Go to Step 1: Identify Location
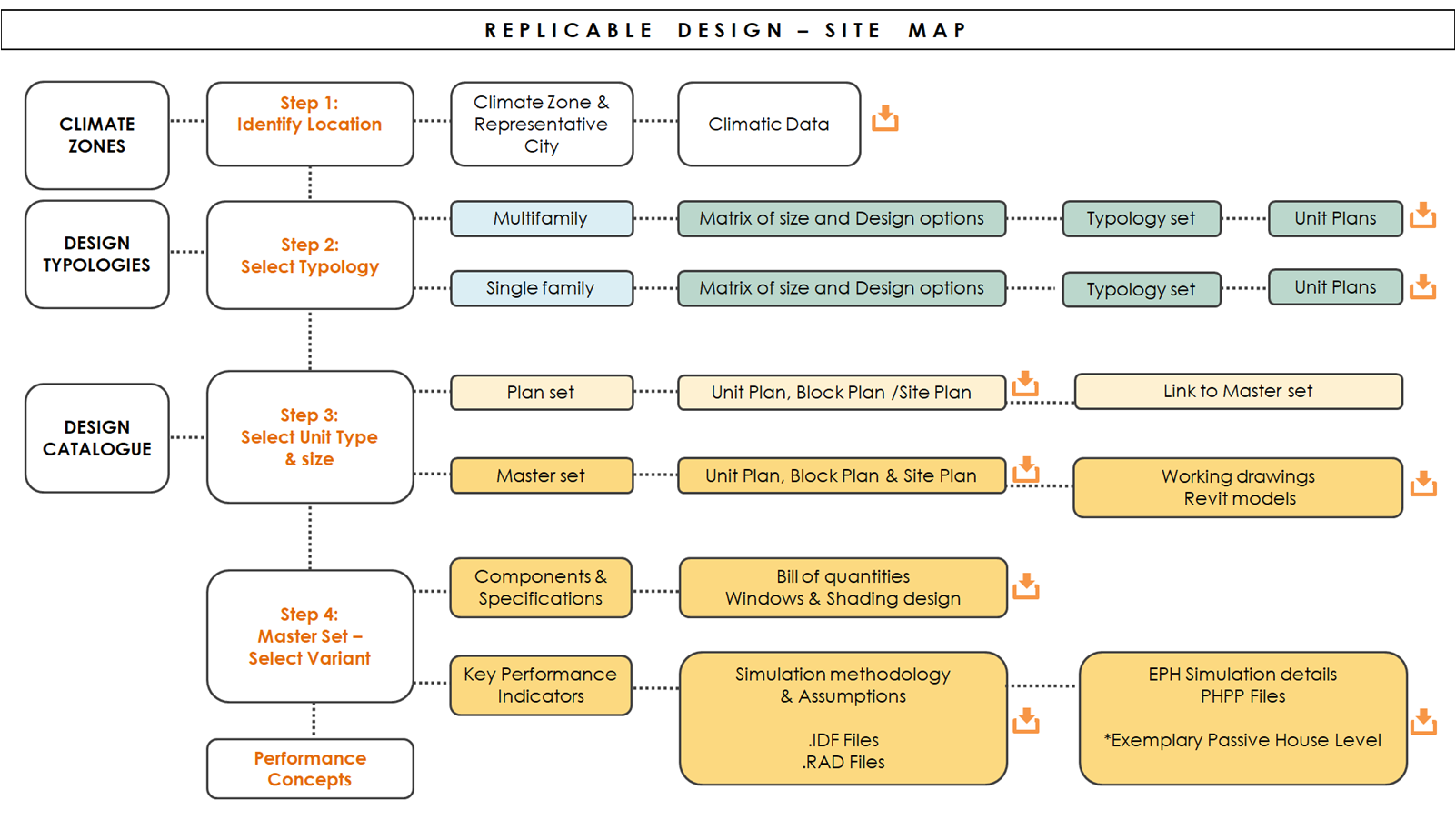Image resolution: width=1456 pixels, height=820 pixels. tap(310, 124)
